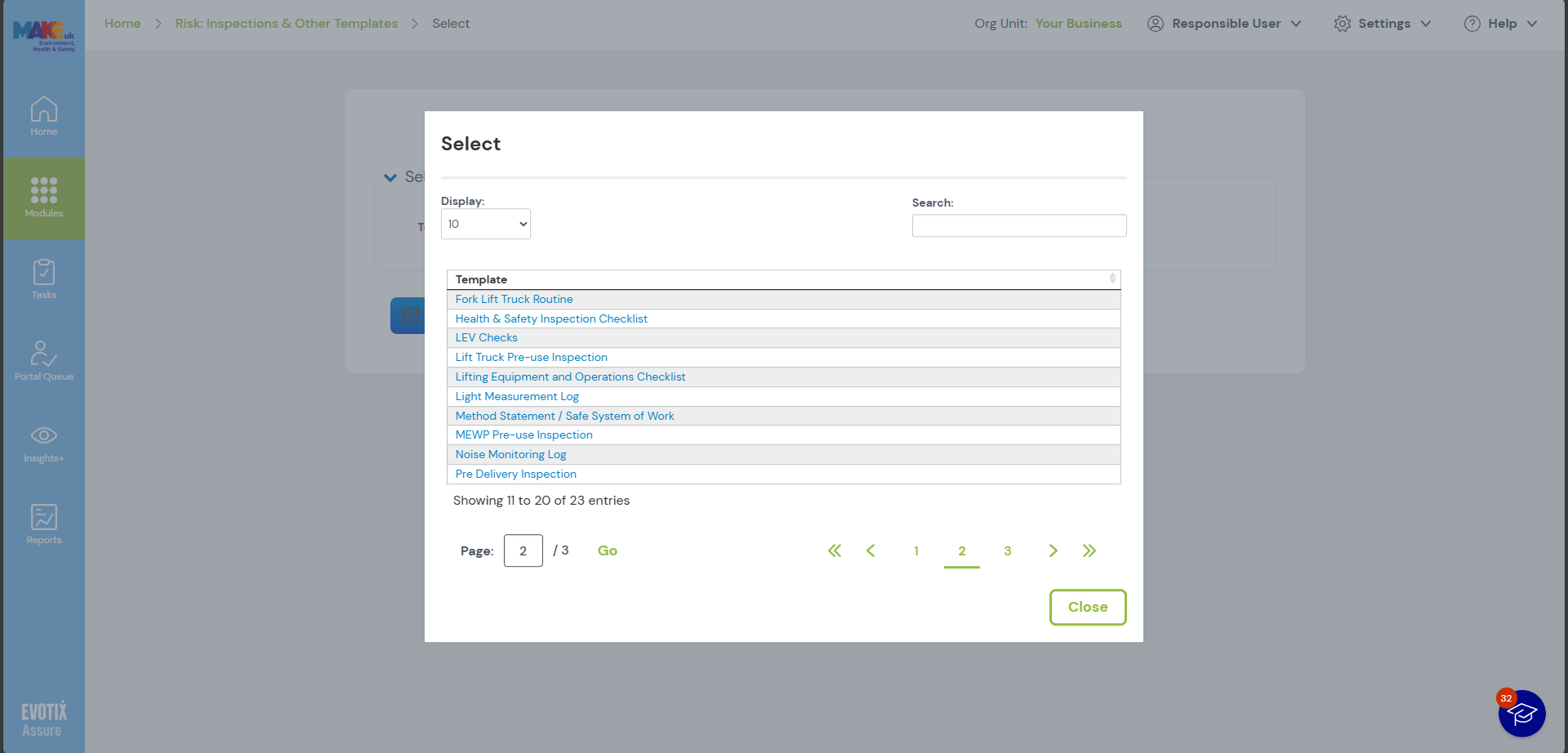The width and height of the screenshot is (1568, 753).
Task: Switch to page 3 of results
Action: pos(1008,550)
